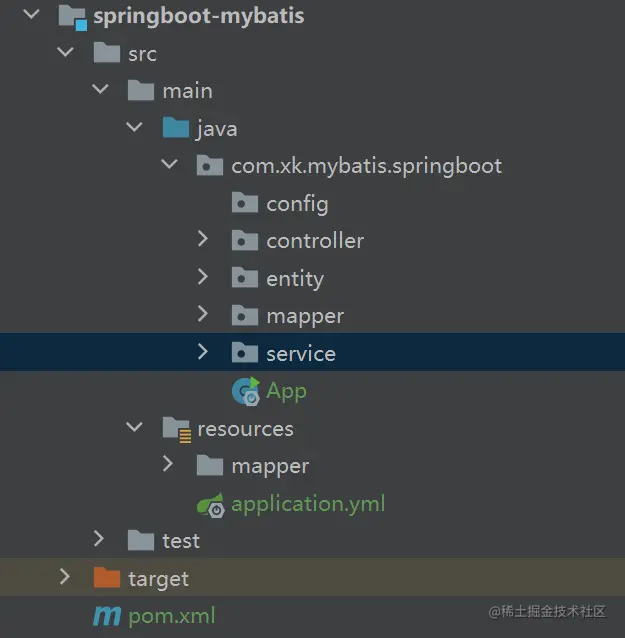Screen dimensions: 625x638
Task: Collapse the resources folder
Action: click(x=134, y=428)
